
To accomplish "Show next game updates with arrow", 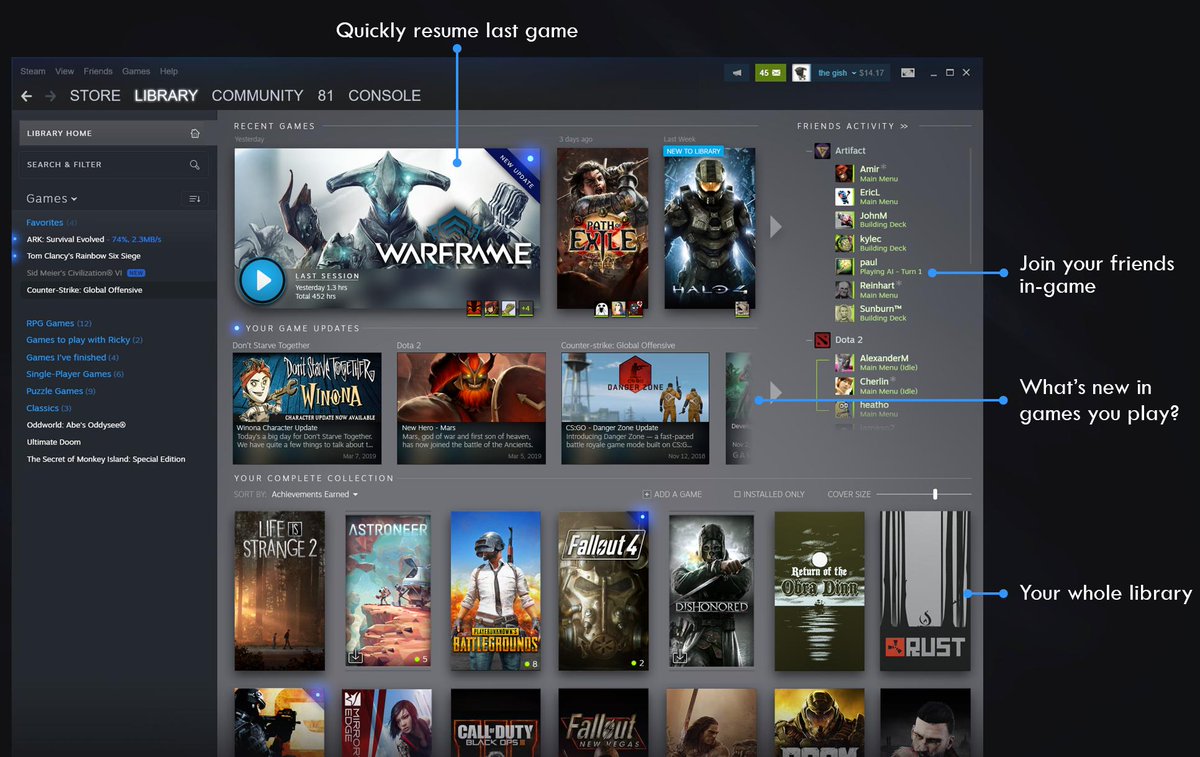I will point(775,390).
